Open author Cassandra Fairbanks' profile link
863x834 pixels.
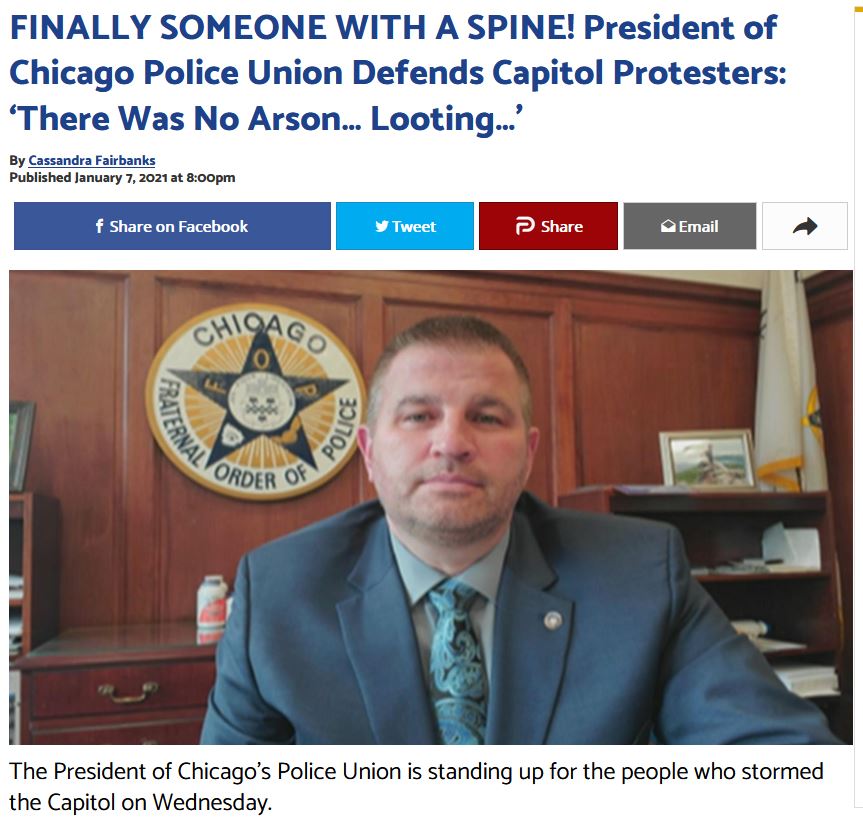tap(92, 160)
